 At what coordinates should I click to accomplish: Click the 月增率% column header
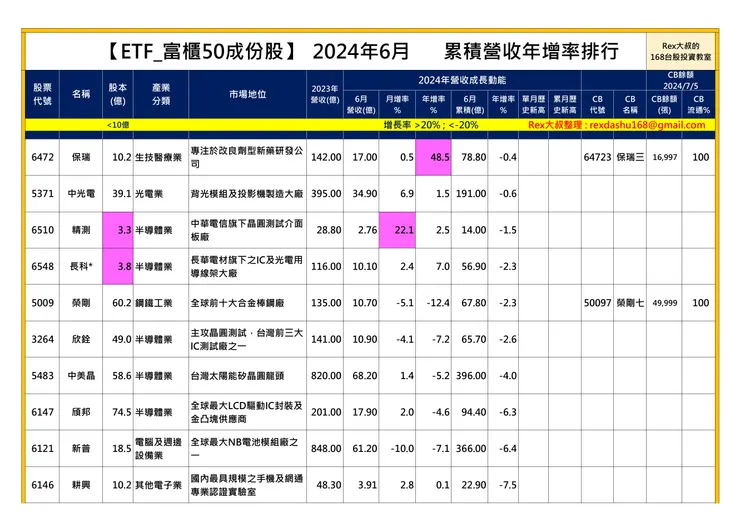point(397,104)
